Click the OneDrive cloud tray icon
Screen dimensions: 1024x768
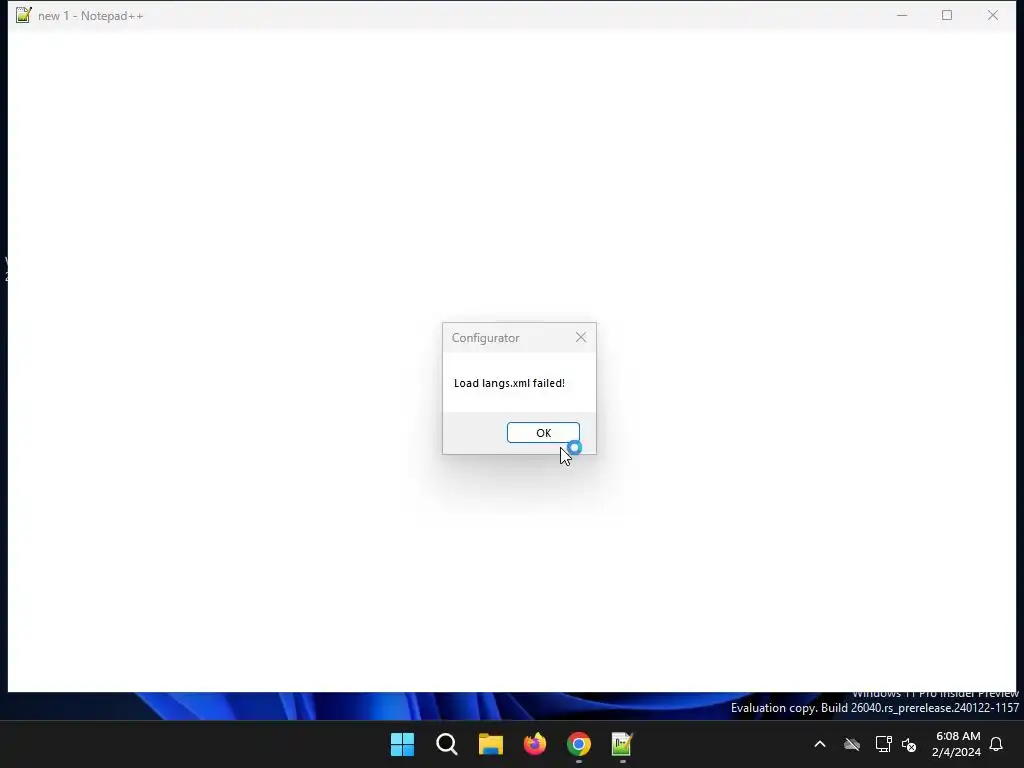(x=852, y=744)
